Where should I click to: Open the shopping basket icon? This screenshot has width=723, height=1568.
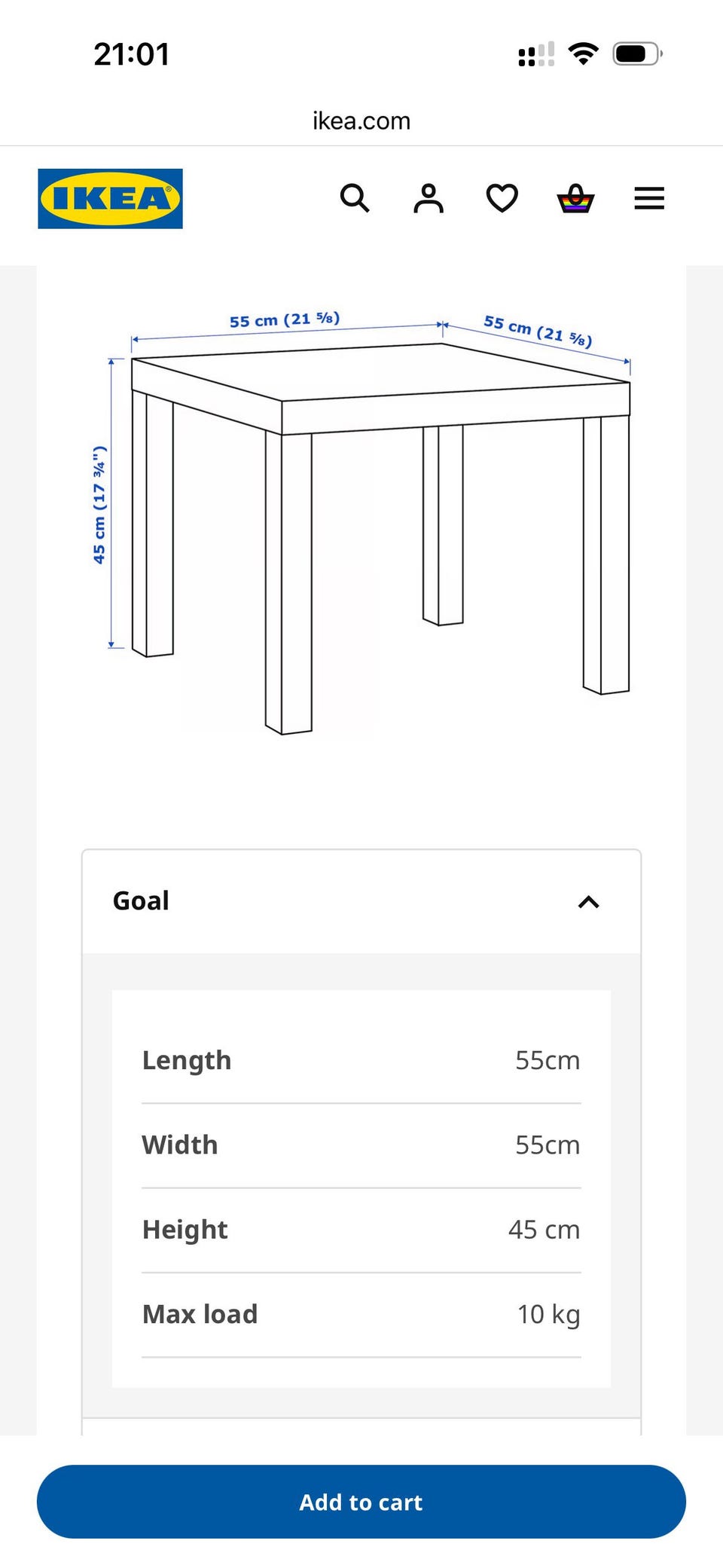tap(575, 198)
